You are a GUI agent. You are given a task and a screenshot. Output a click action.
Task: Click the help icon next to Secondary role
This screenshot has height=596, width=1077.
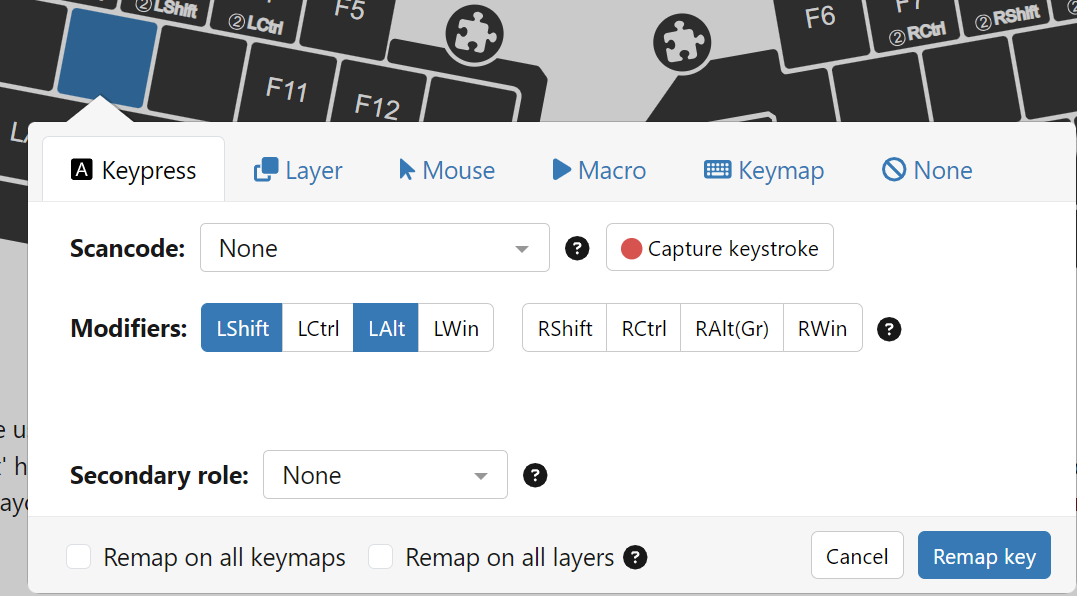tap(536, 475)
